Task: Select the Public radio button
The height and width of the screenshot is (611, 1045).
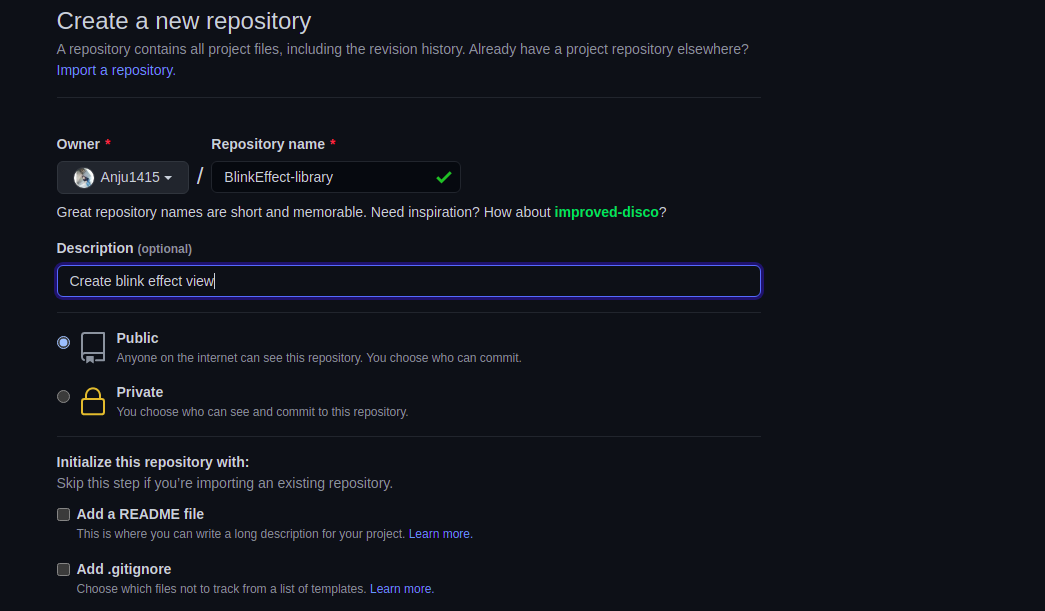Action: [64, 342]
